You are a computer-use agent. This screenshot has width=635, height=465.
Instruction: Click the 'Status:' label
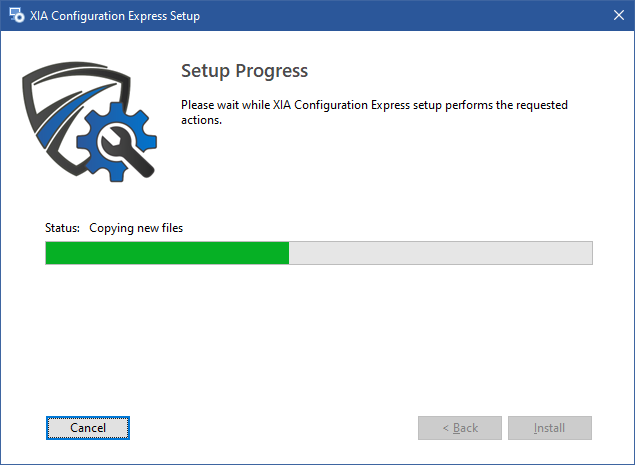pyautogui.click(x=62, y=228)
